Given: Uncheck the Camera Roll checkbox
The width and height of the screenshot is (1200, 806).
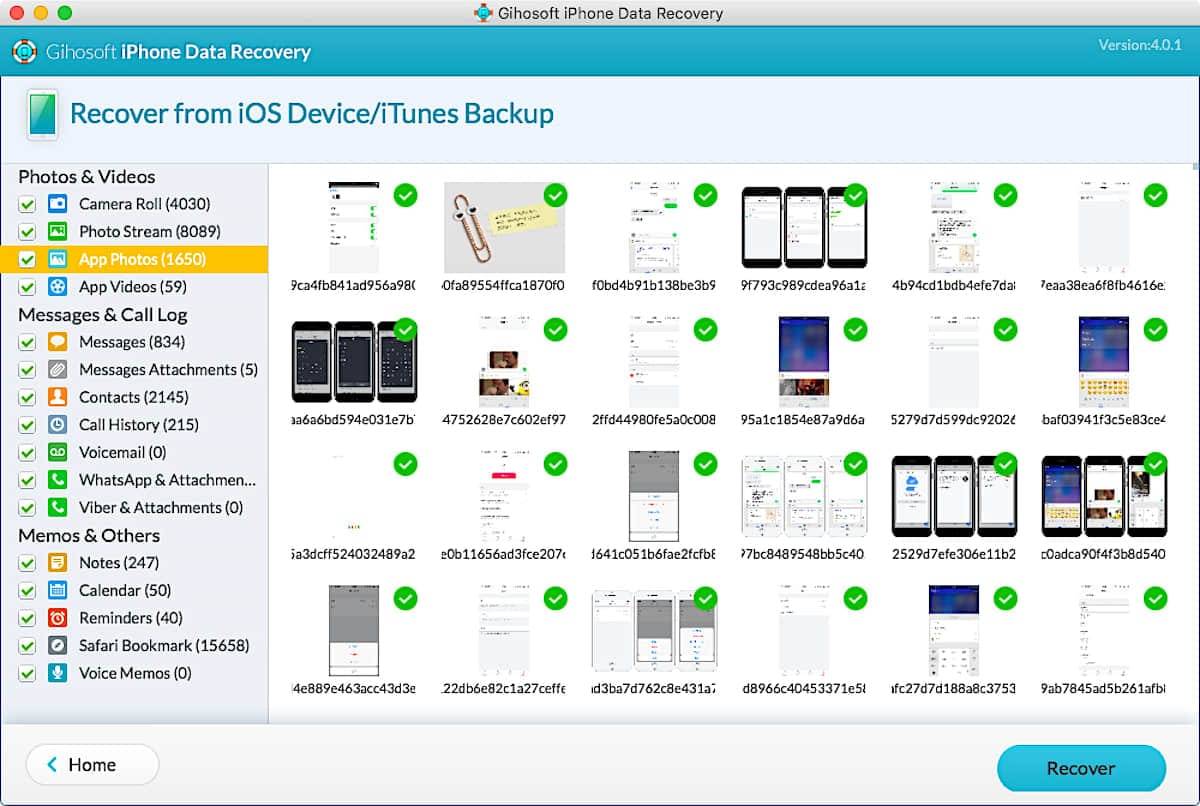Looking at the screenshot, I should point(27,205).
